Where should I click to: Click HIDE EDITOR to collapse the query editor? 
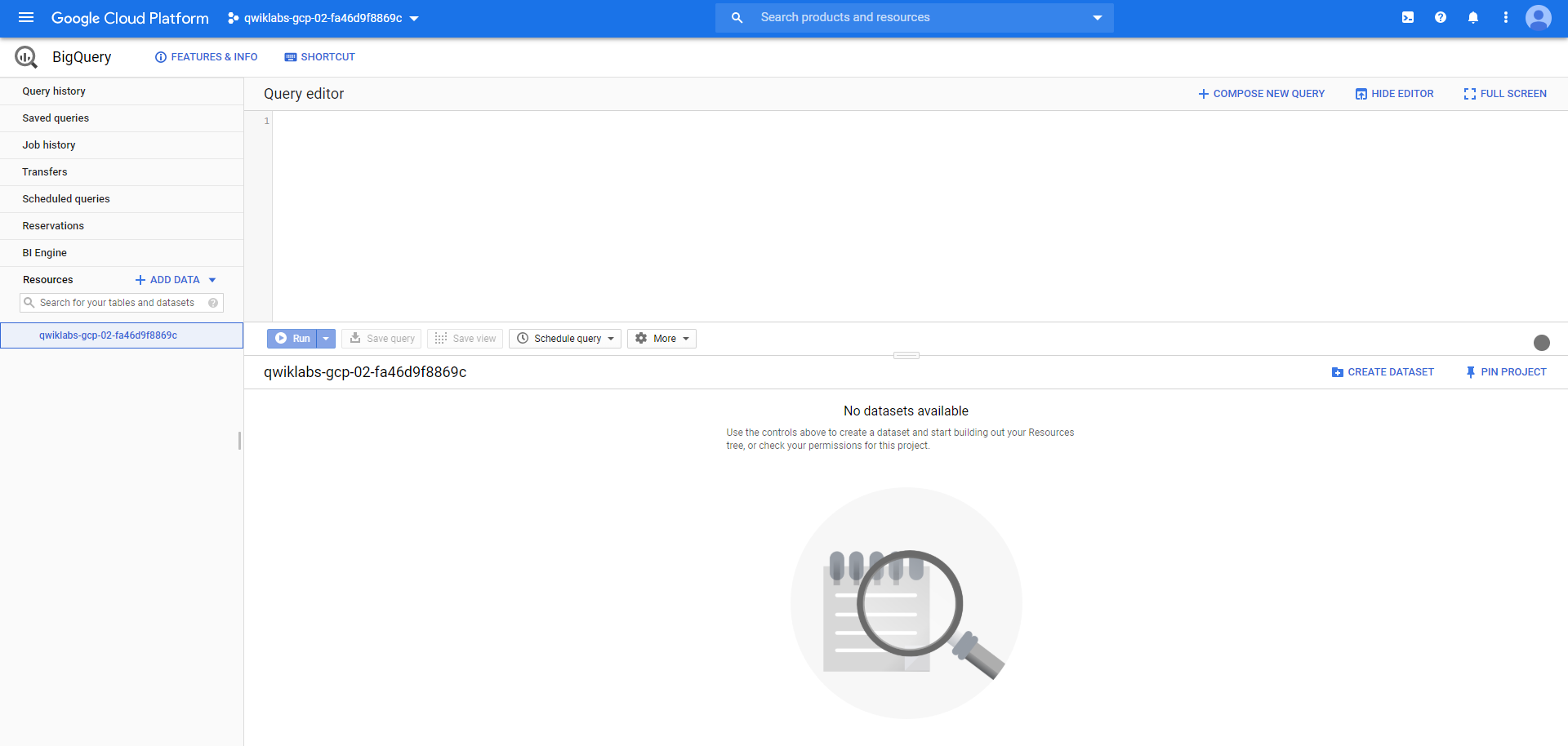click(1393, 93)
